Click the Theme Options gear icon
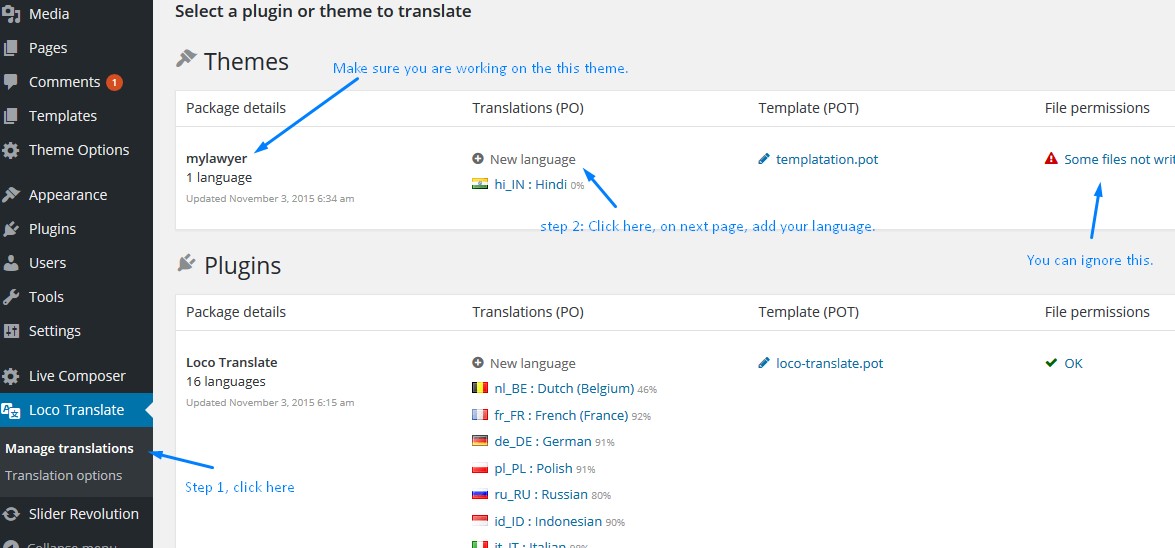Viewport: 1175px width, 548px height. [x=11, y=150]
